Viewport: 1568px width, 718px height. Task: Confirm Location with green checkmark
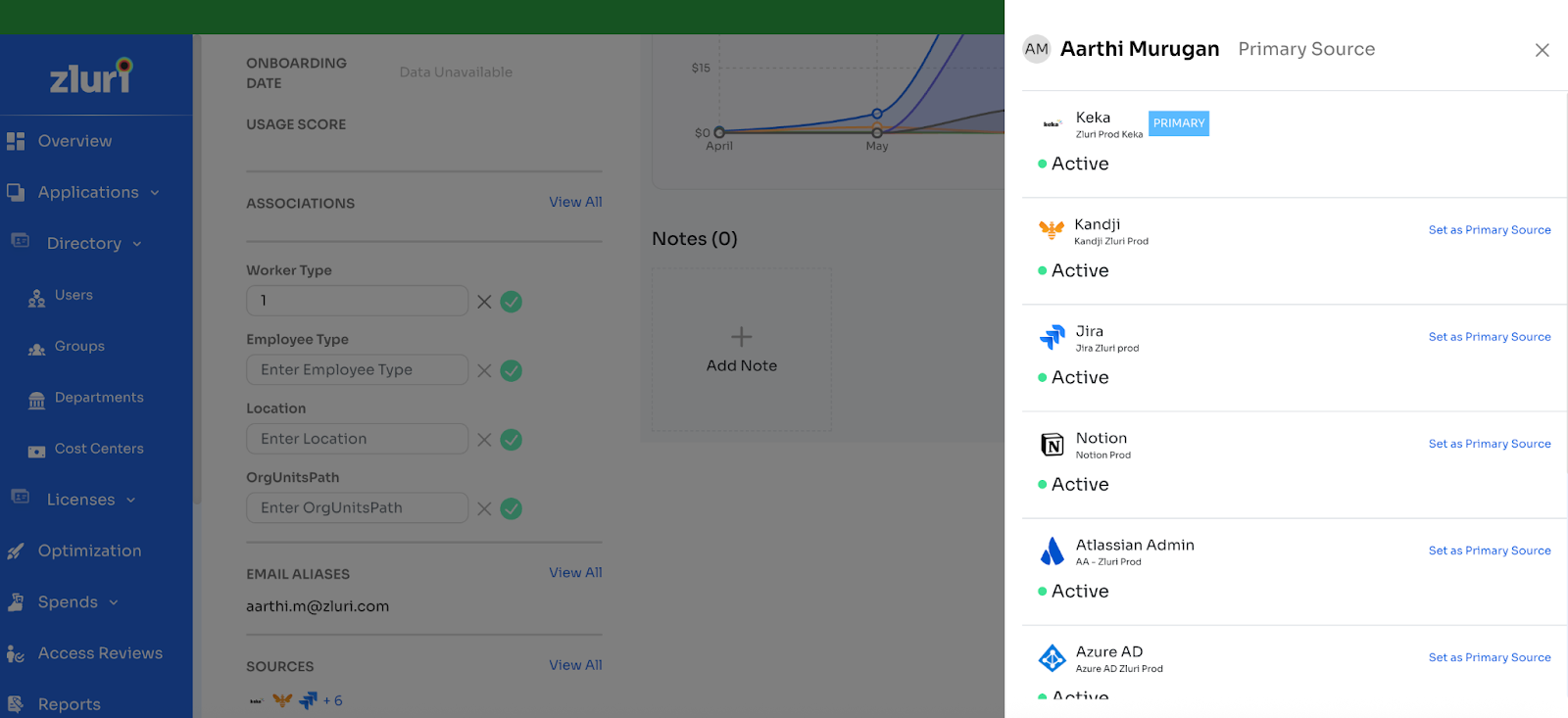[x=512, y=440]
